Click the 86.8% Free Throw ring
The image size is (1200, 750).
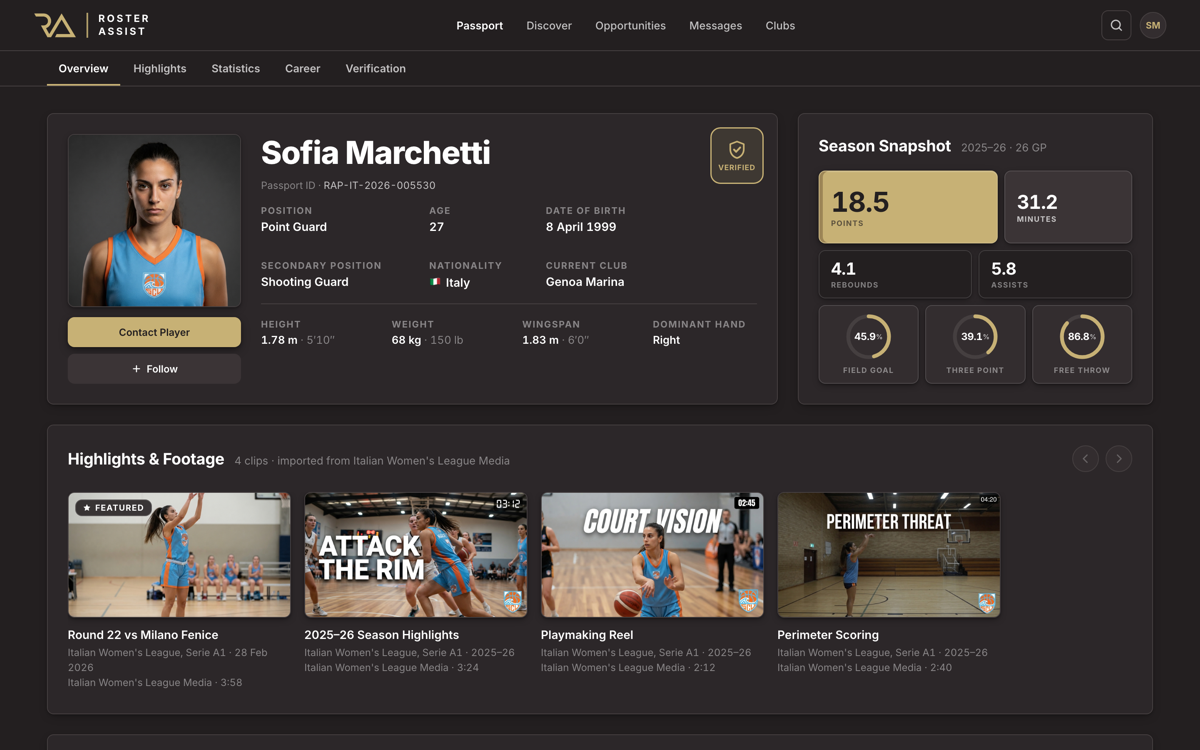coord(1082,337)
